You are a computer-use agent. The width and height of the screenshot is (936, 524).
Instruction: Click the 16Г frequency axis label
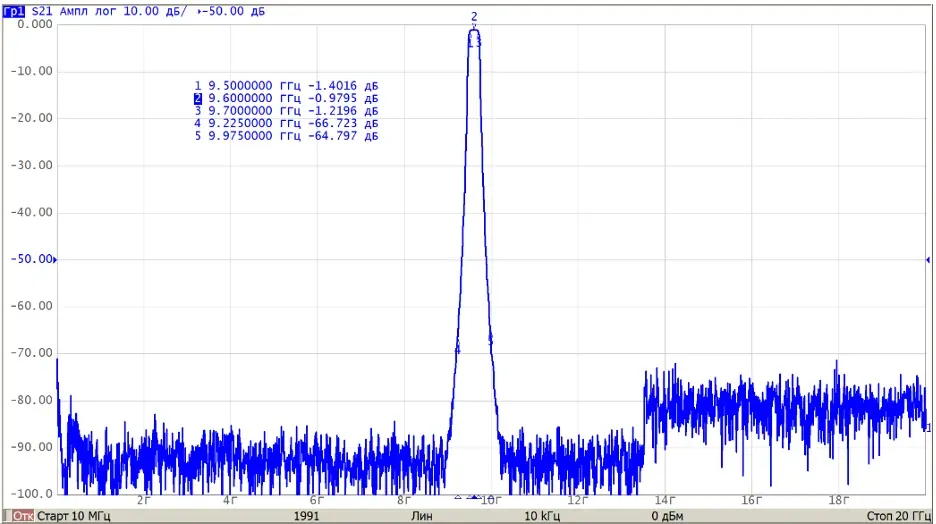pyautogui.click(x=752, y=500)
